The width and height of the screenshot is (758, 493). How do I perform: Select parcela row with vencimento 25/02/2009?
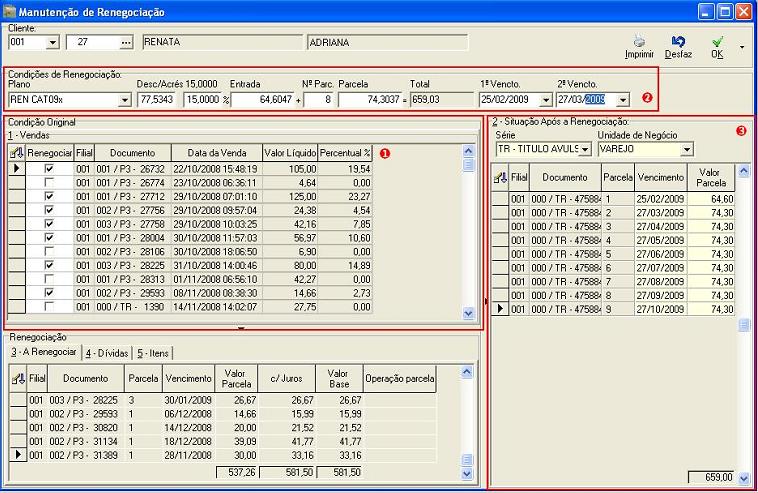613,199
